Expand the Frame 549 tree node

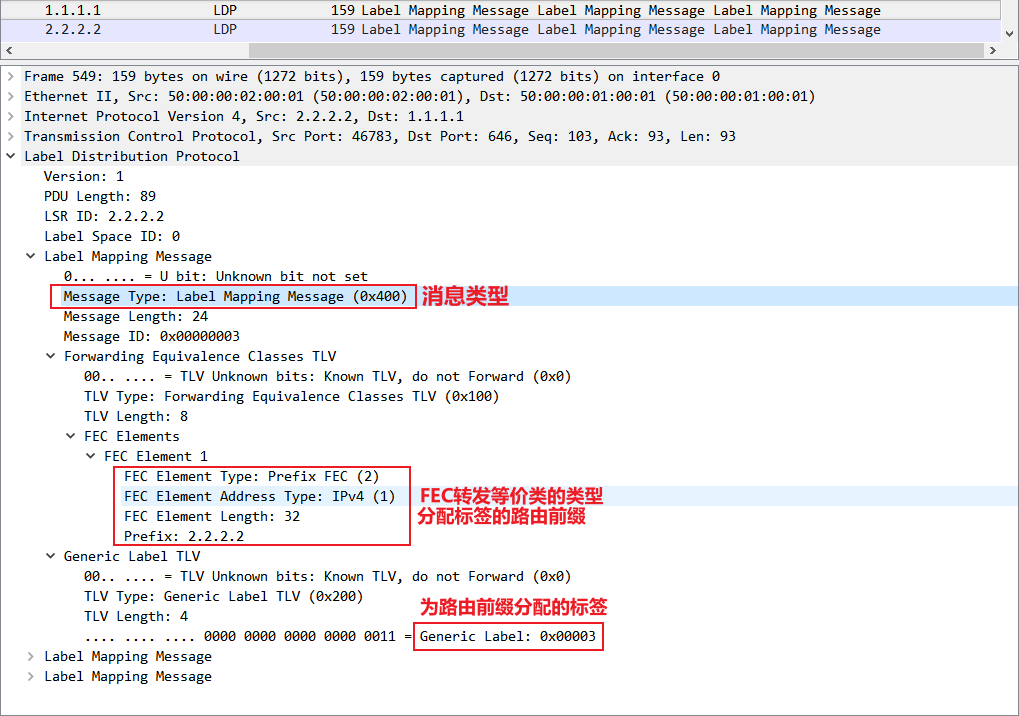tap(10, 77)
